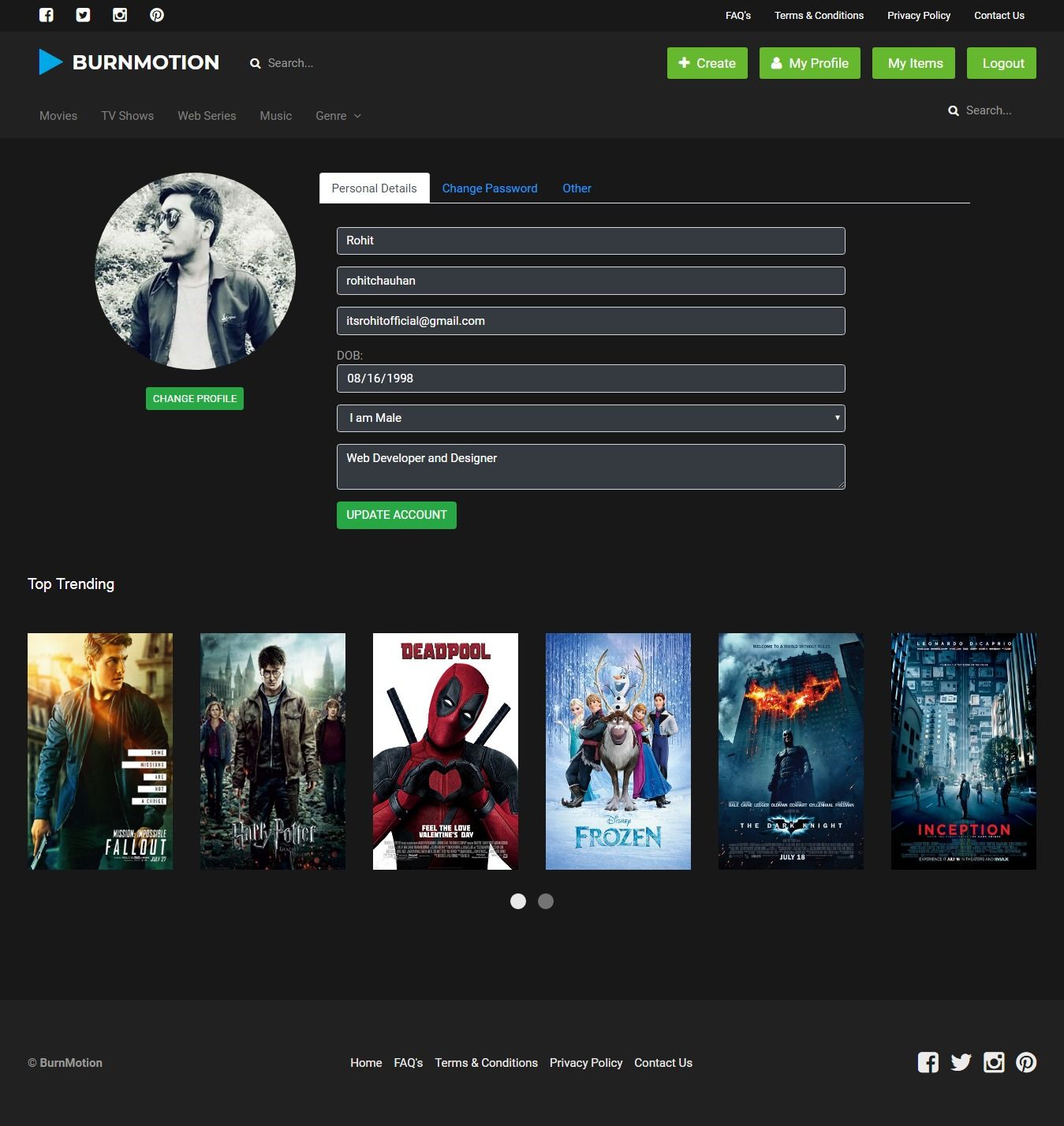Click the name field containing Rohit
The height and width of the screenshot is (1126, 1064).
(x=591, y=240)
